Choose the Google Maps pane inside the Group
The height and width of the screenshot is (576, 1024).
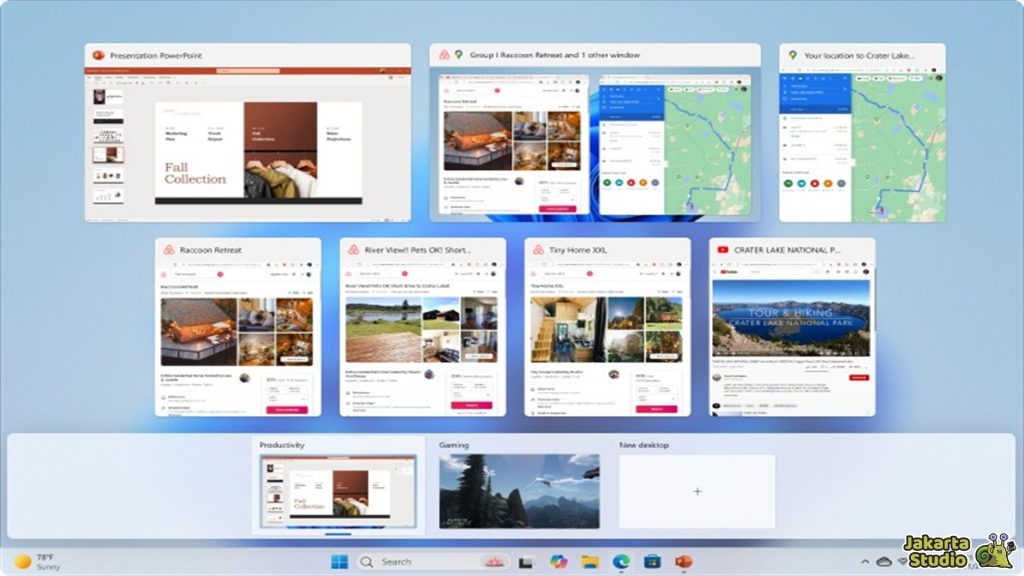675,144
